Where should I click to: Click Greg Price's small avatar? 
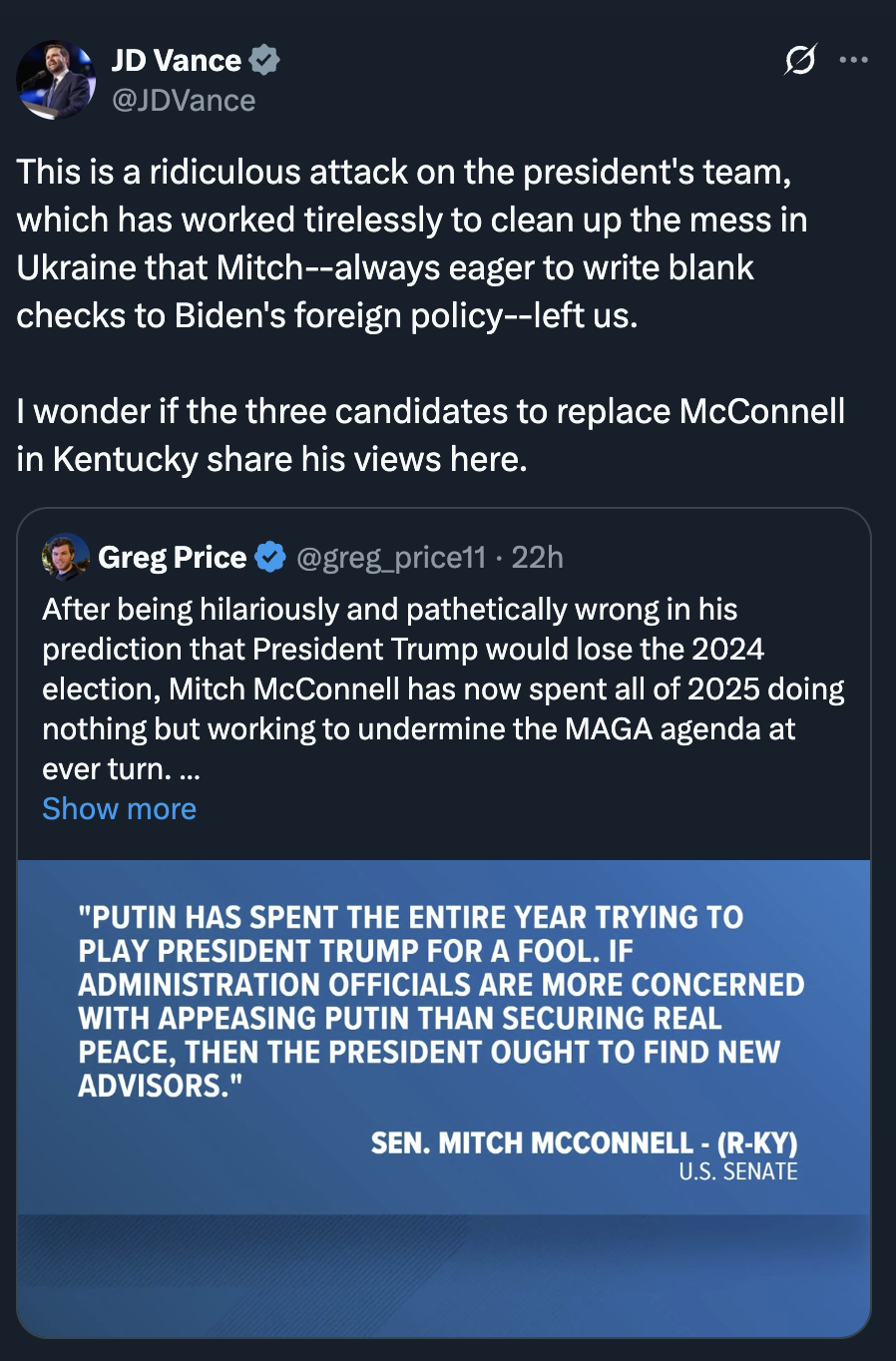coord(66,557)
